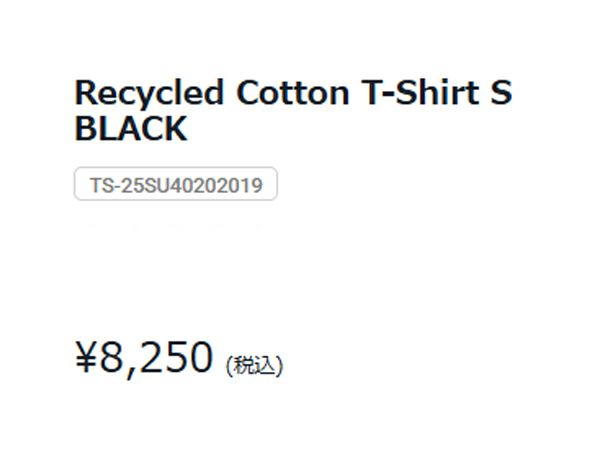Image resolution: width=600 pixels, height=450 pixels.
Task: Click the closing parenthesis after 税込
Action: [279, 366]
